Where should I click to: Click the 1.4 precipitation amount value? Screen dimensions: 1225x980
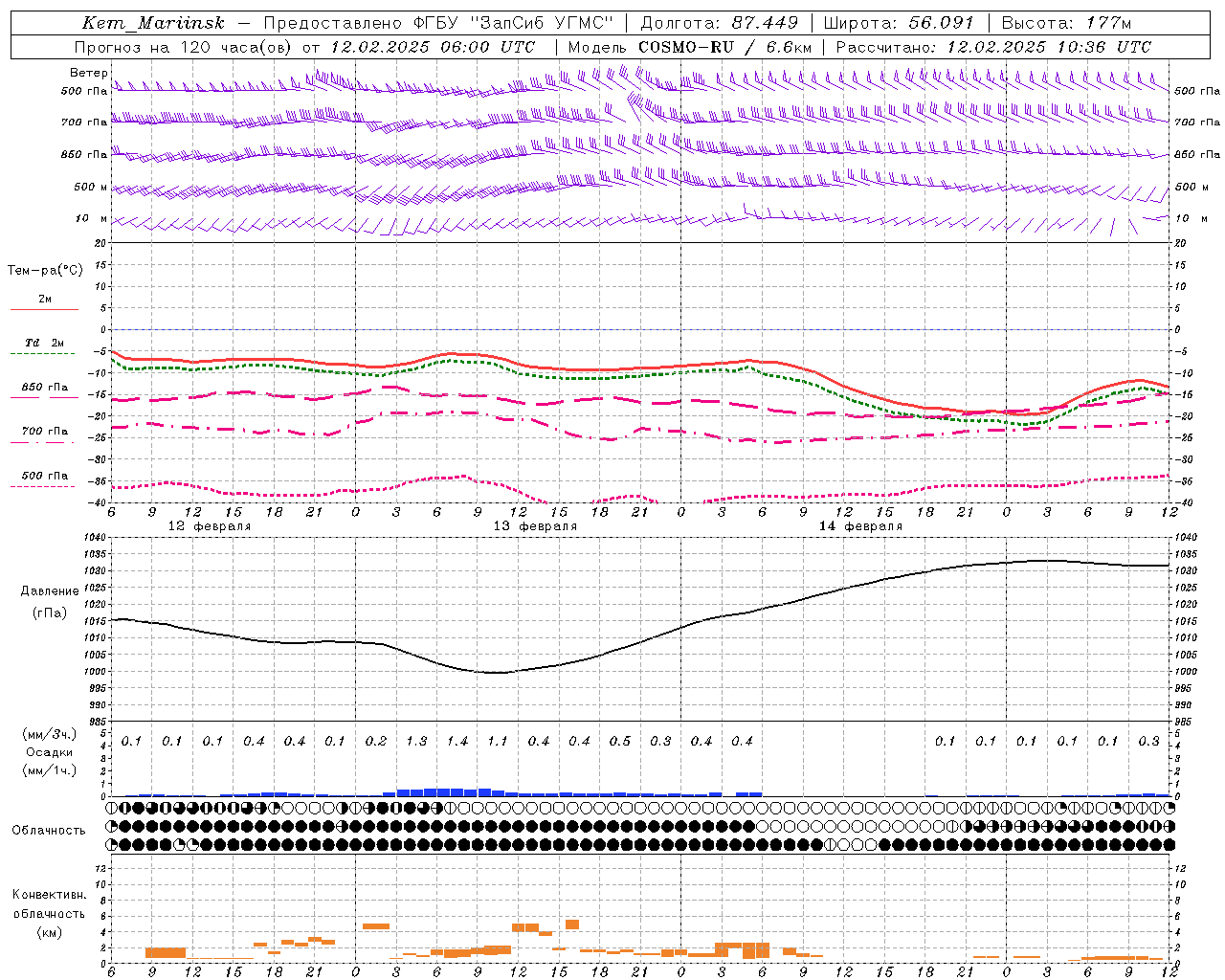(457, 742)
